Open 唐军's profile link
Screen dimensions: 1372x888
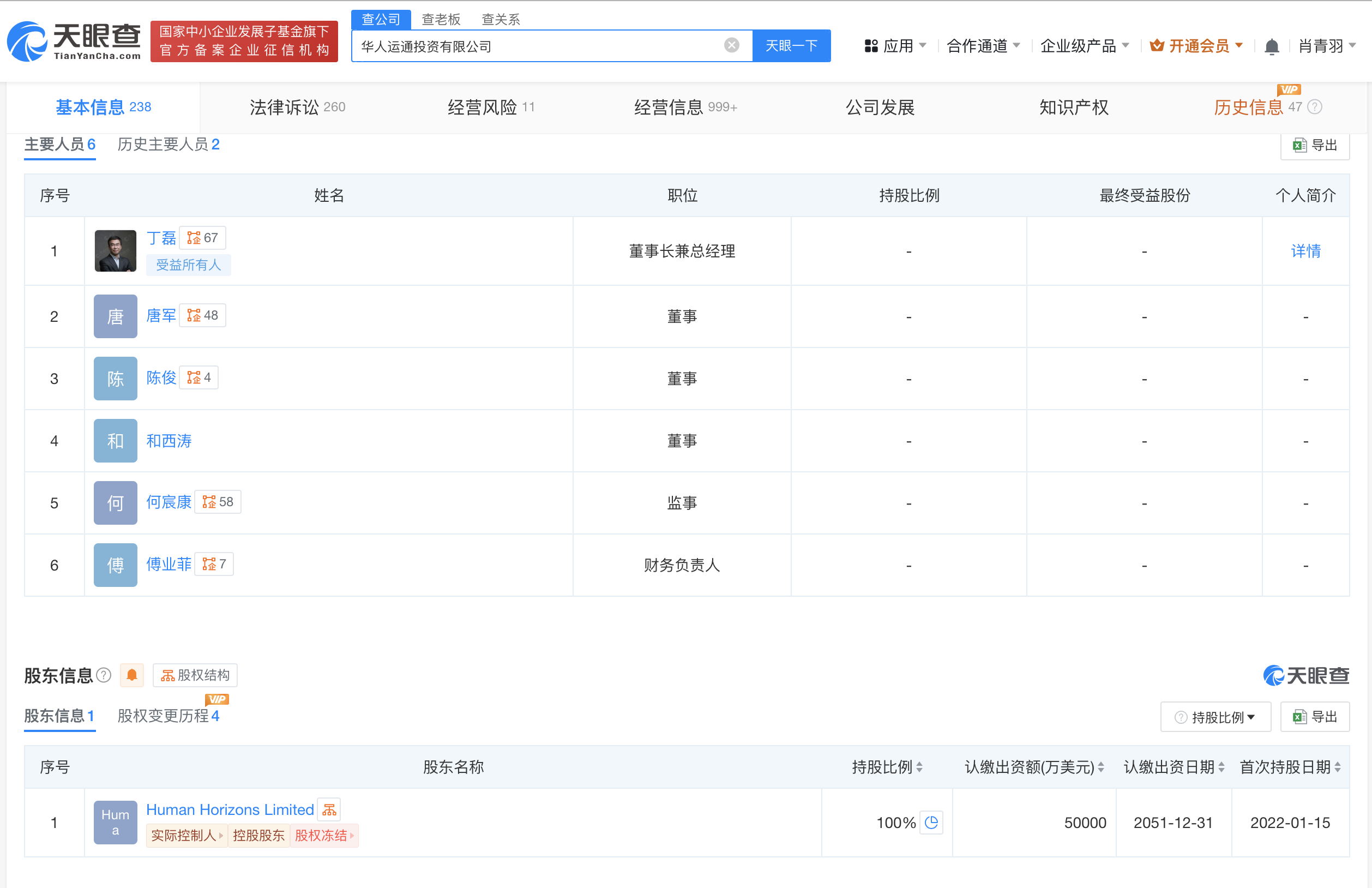coord(161,315)
